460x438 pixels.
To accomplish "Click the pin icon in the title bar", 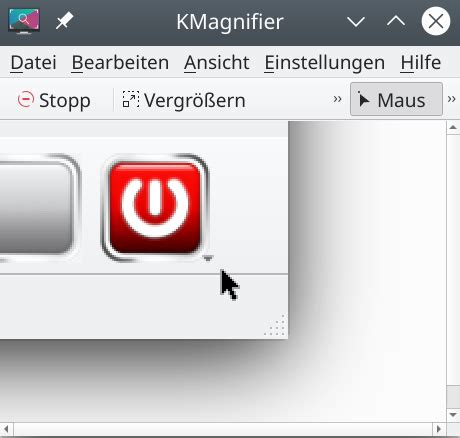I will [64, 21].
